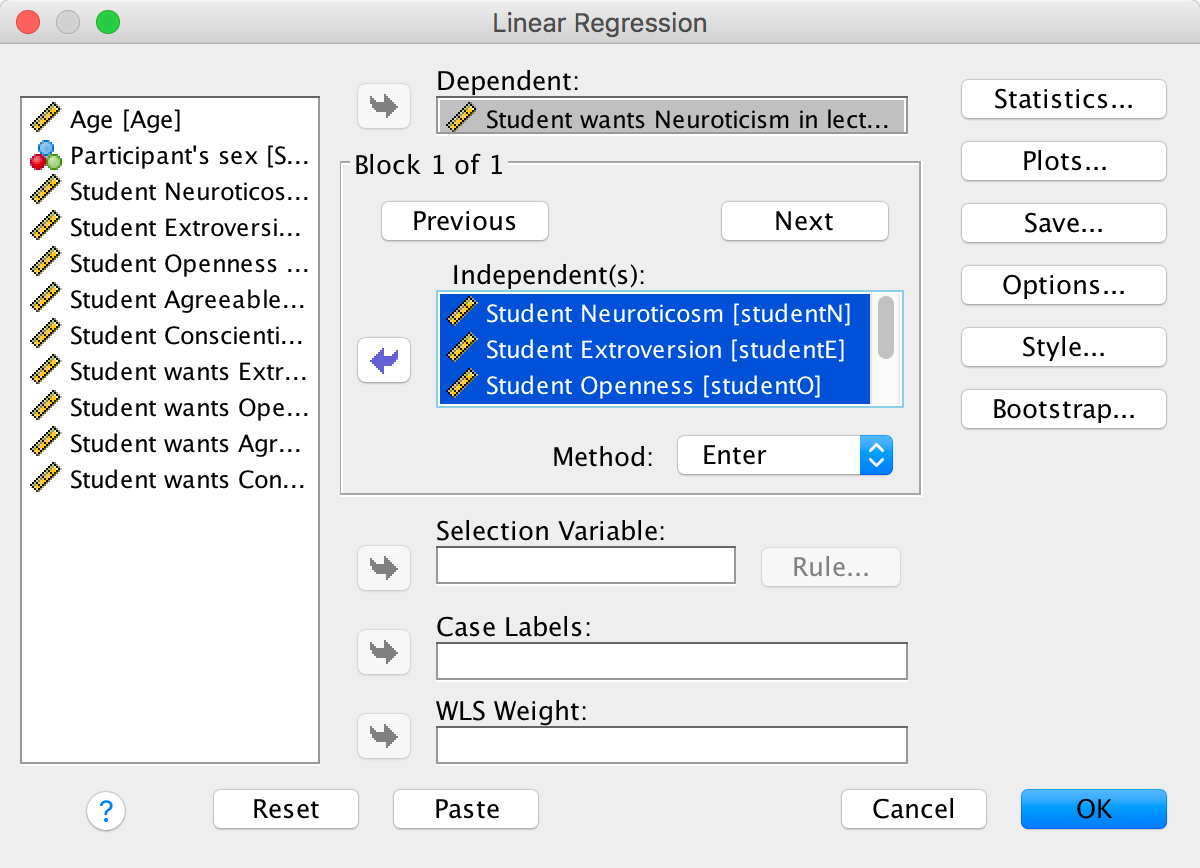Viewport: 1200px width, 868px height.
Task: Click the arrow beside Selection Variable
Action: (x=384, y=568)
